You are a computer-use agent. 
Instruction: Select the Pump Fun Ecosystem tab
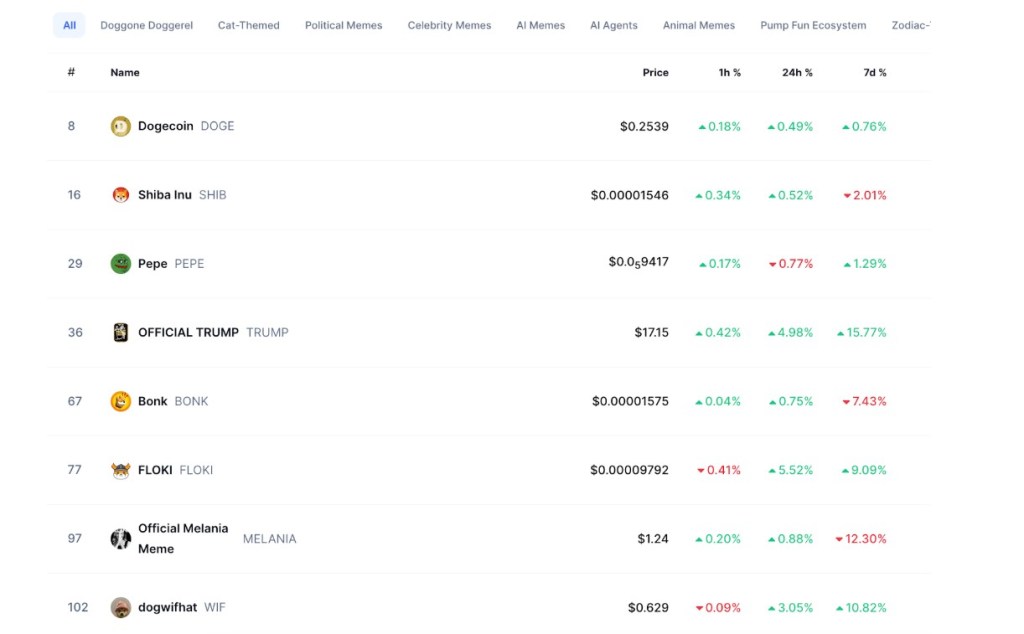[x=813, y=25]
